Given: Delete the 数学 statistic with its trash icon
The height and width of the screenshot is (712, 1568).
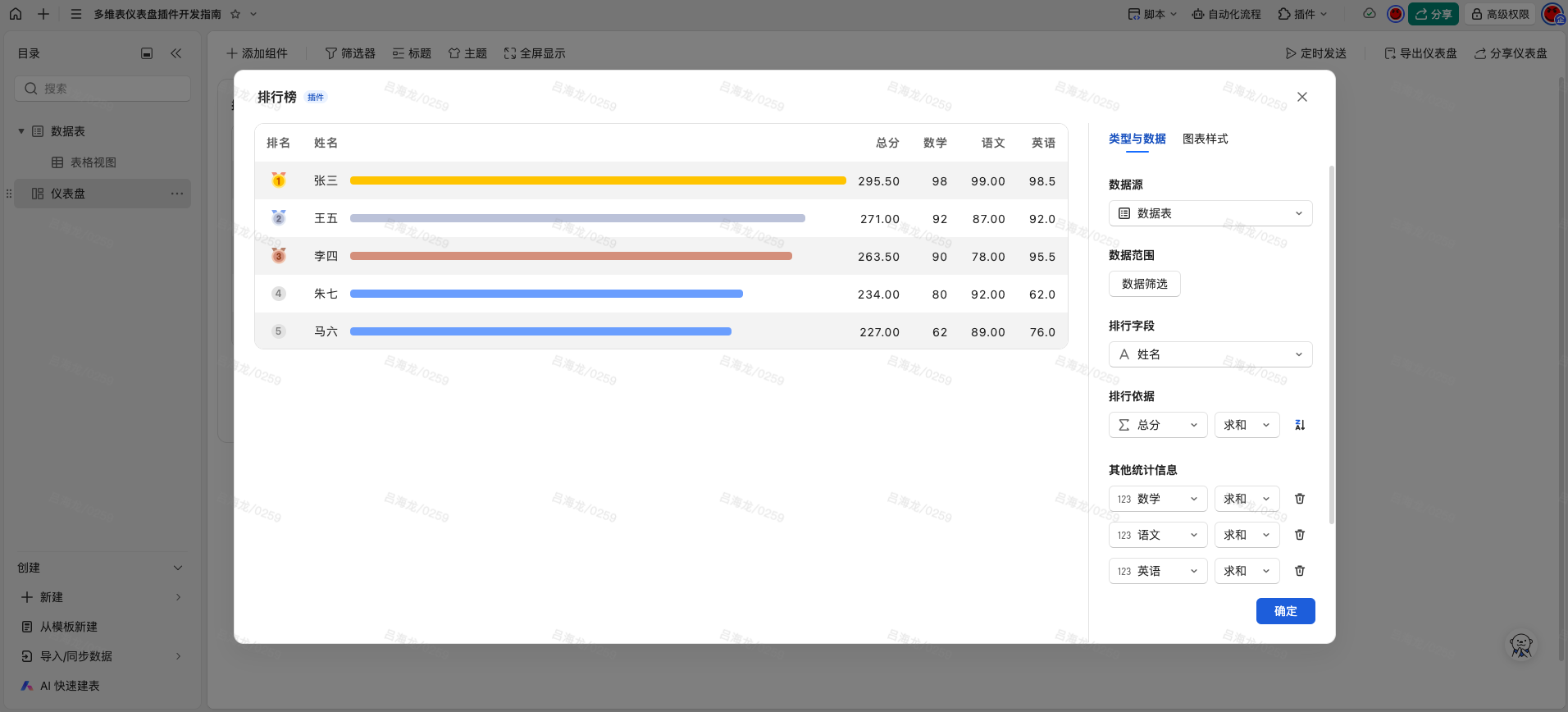Looking at the screenshot, I should coord(1300,499).
